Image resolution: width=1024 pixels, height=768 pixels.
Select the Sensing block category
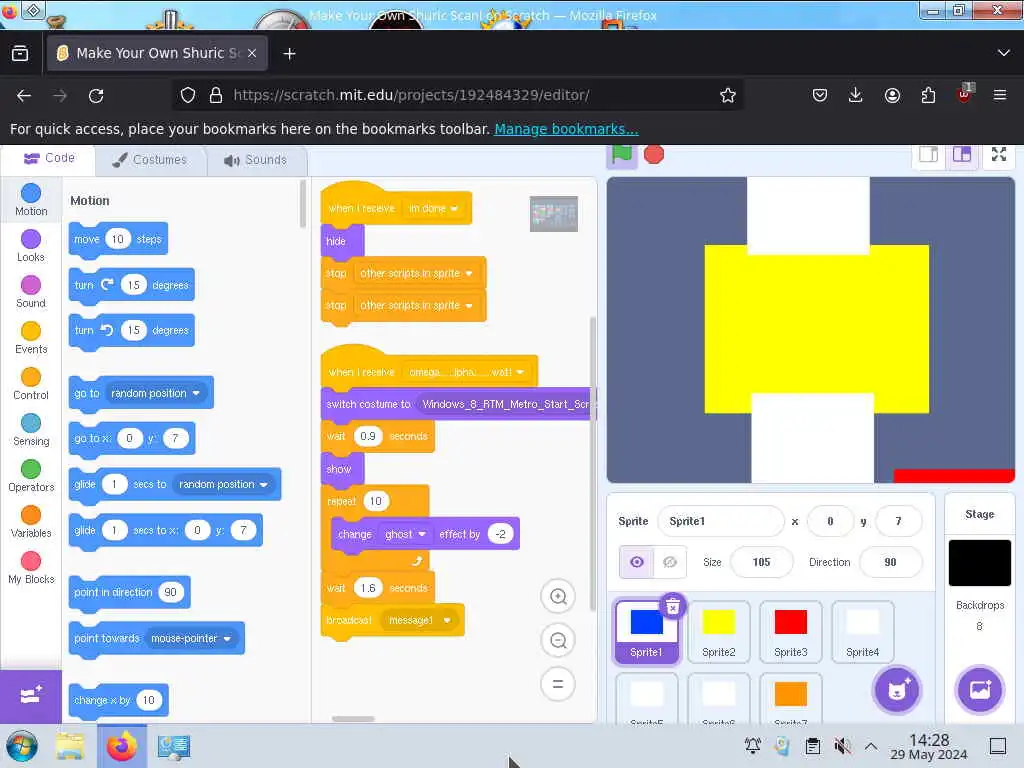point(31,430)
